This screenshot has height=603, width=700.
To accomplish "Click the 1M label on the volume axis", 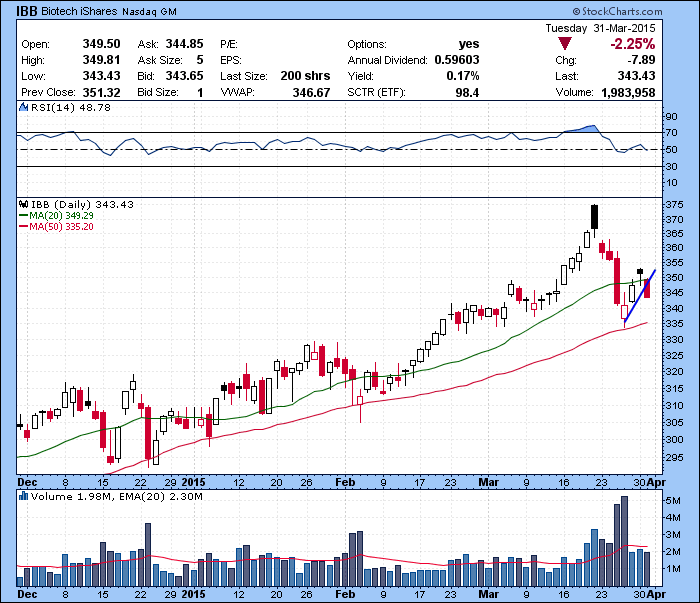I will pyautogui.click(x=673, y=569).
